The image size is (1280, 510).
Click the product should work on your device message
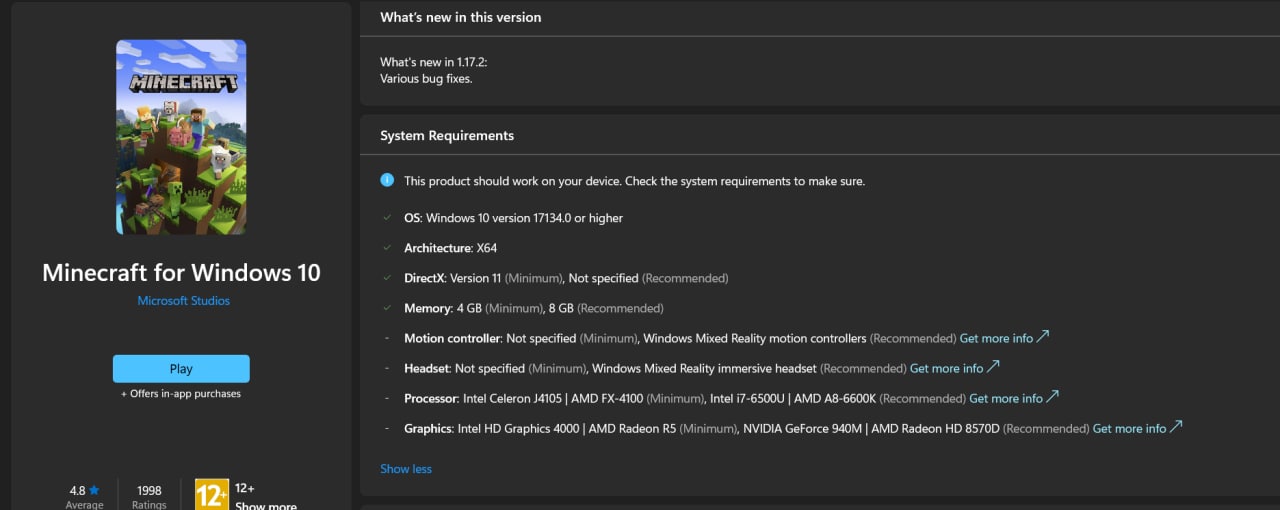point(634,181)
